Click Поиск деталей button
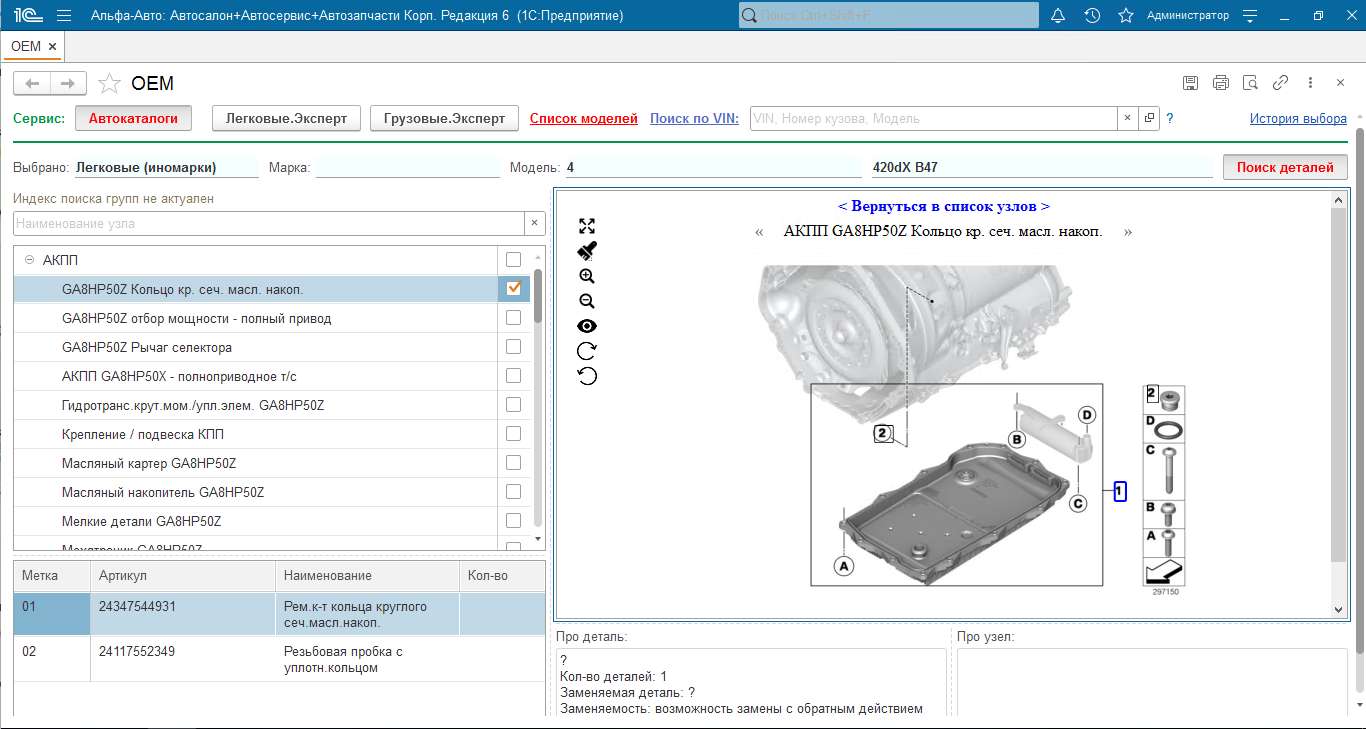 (1285, 167)
